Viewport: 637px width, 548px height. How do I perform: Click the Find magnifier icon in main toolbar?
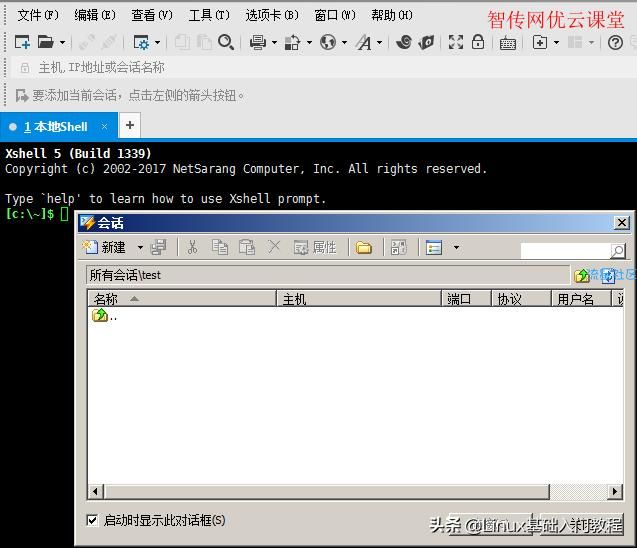(x=225, y=42)
